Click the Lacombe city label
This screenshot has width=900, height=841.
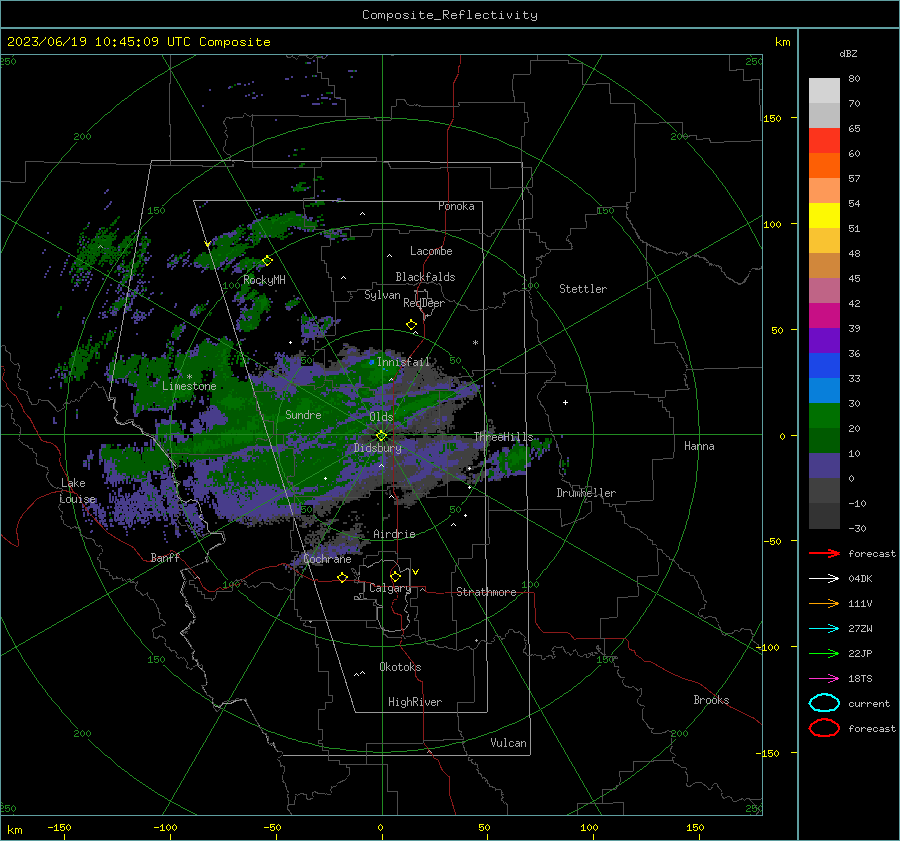pos(431,251)
